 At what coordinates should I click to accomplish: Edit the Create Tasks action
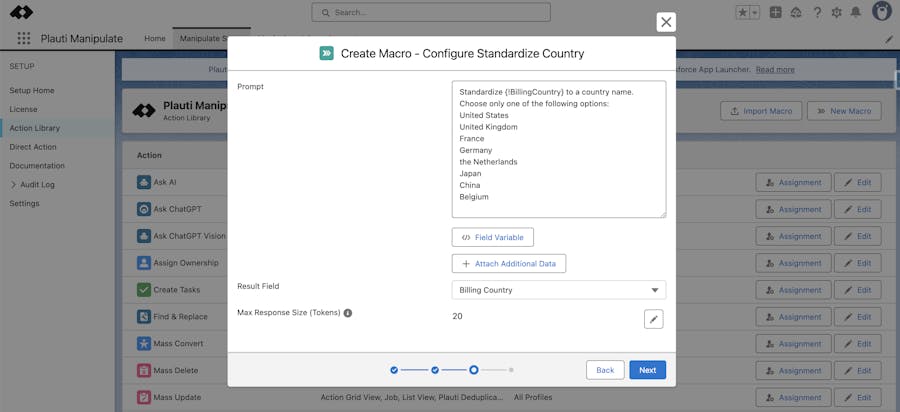pos(858,290)
